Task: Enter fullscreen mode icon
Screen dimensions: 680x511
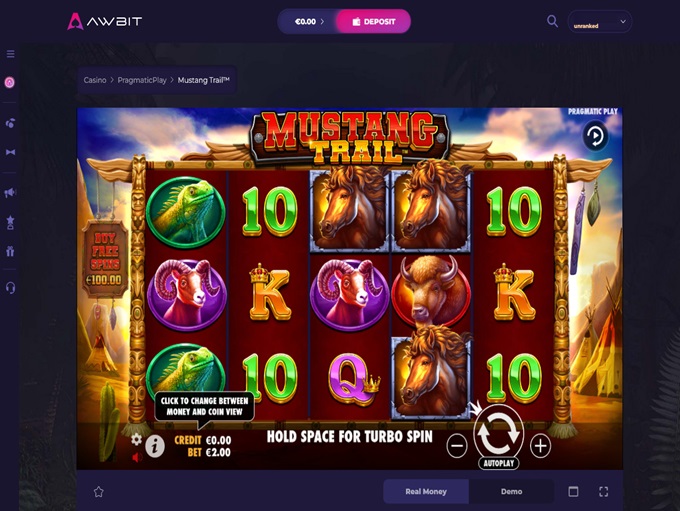Action: 604,491
